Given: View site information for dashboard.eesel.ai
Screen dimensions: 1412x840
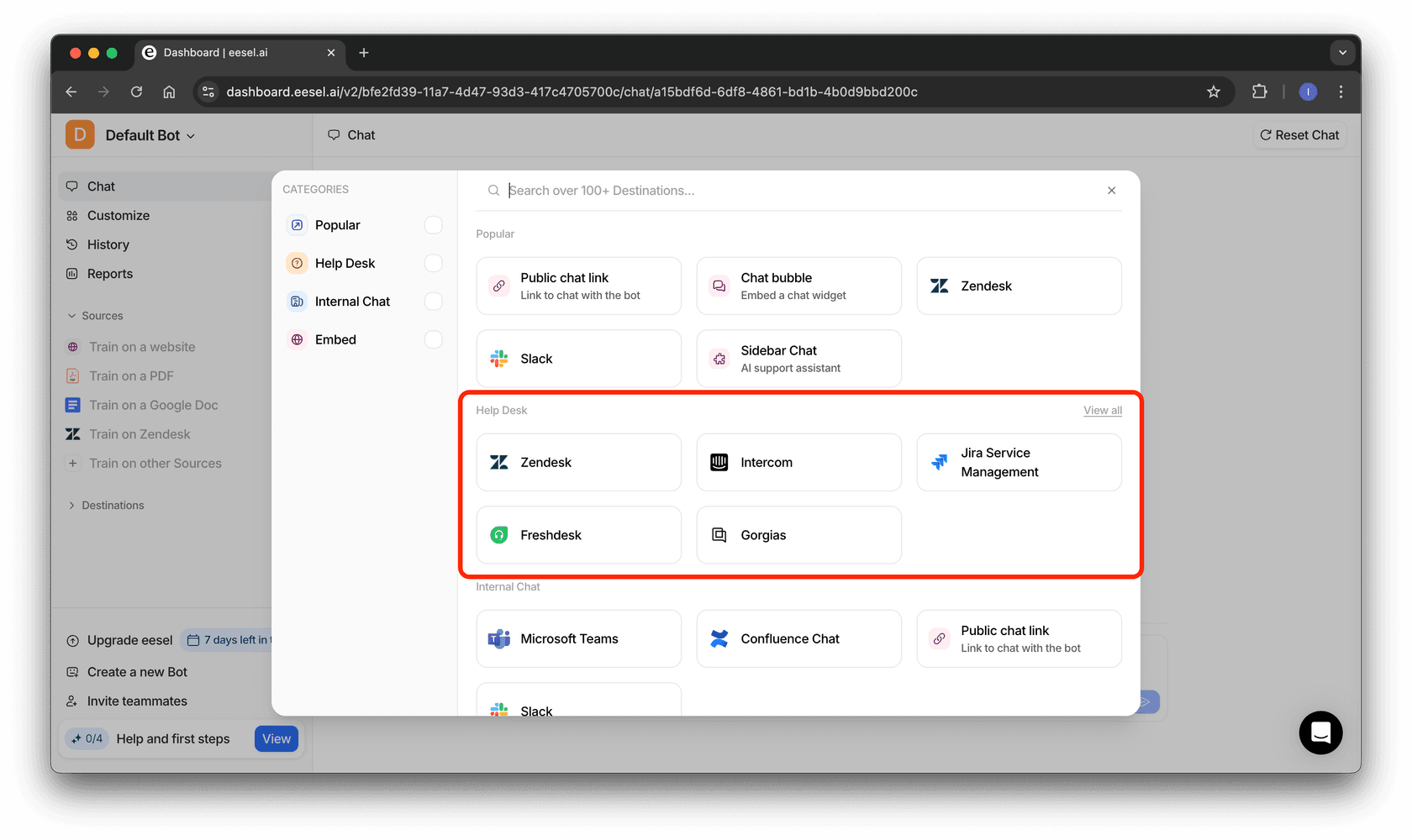Looking at the screenshot, I should (x=208, y=92).
